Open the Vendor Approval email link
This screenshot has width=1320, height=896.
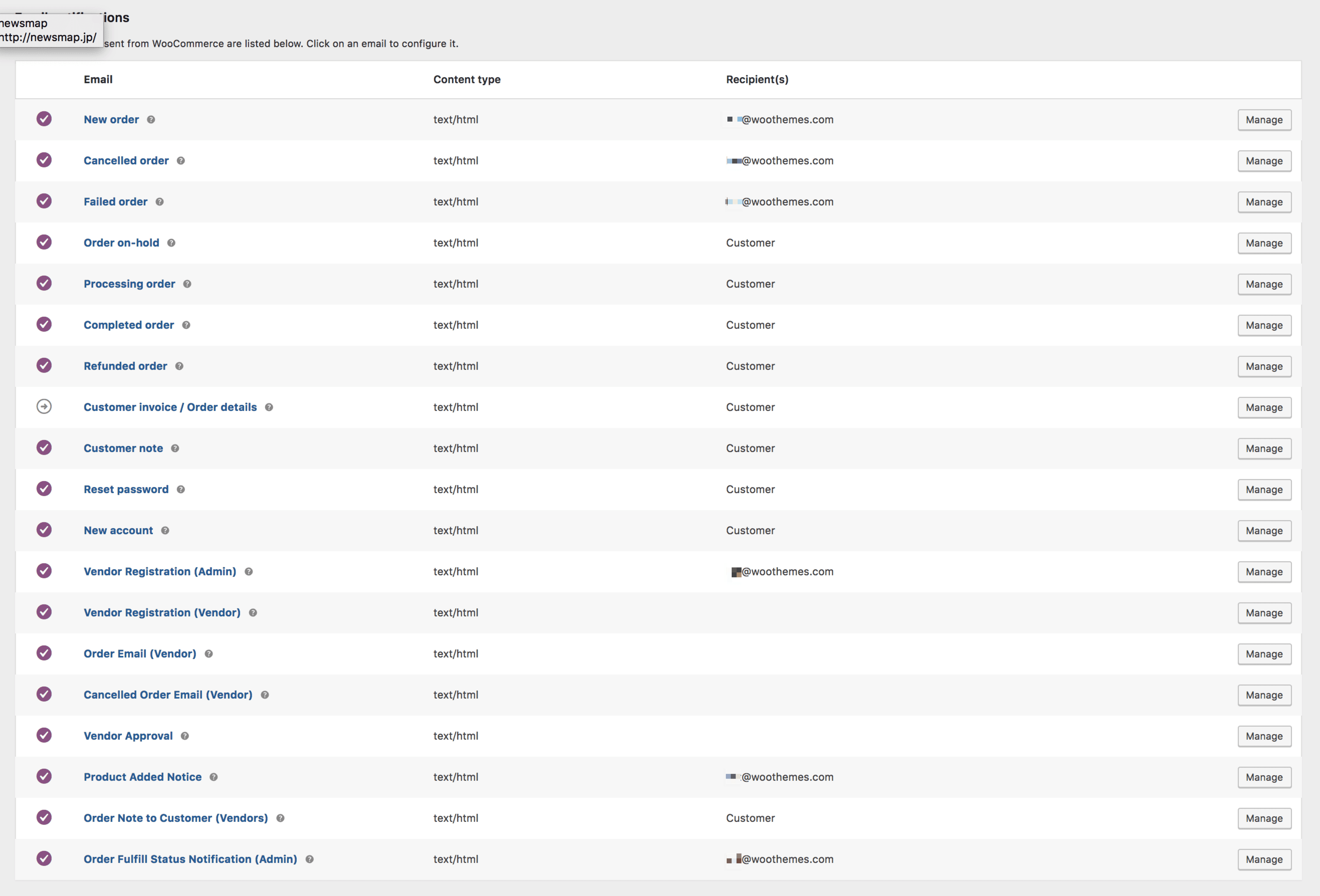click(x=128, y=736)
